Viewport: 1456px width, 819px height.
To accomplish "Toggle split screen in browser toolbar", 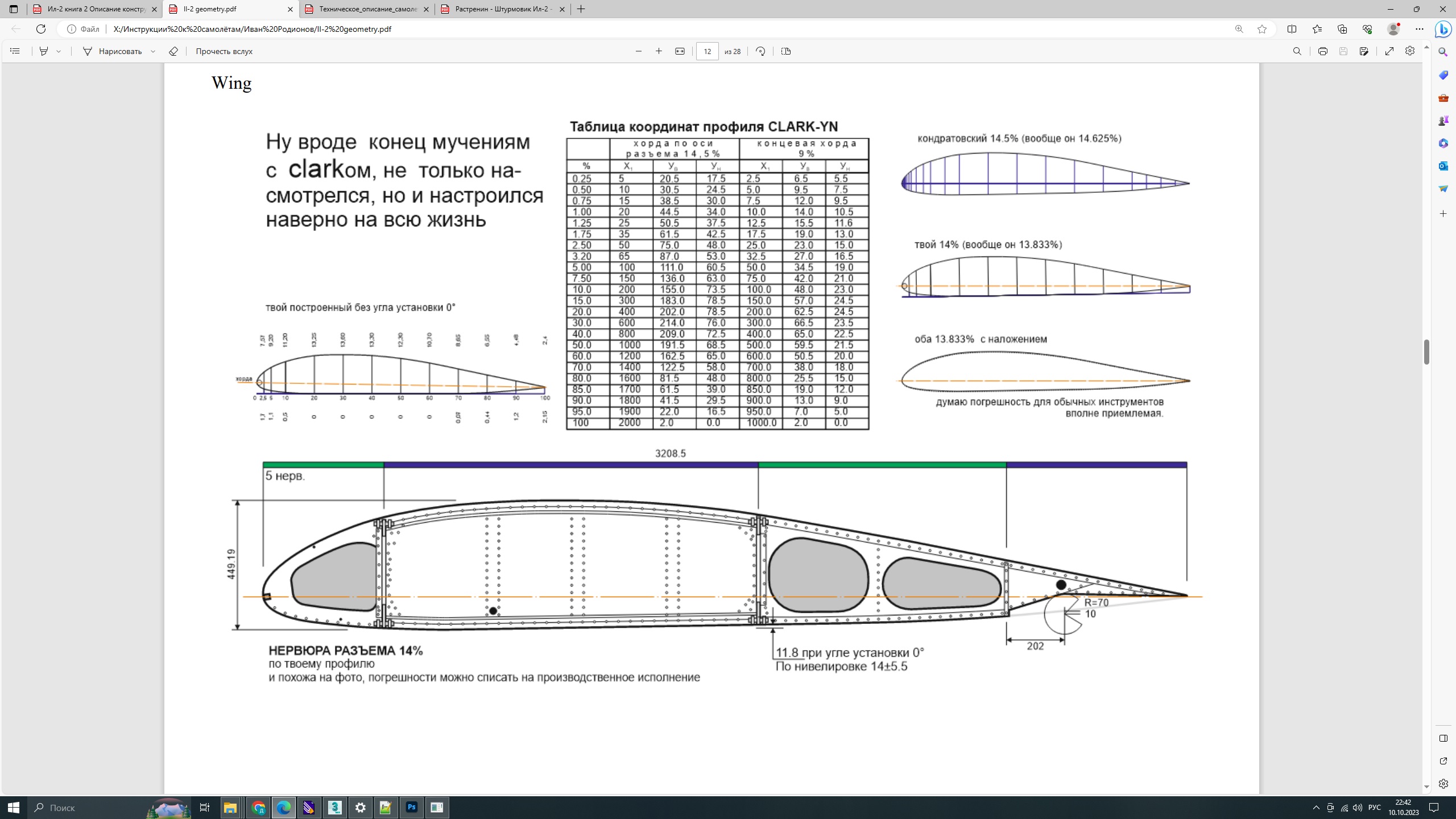I will (x=1292, y=29).
